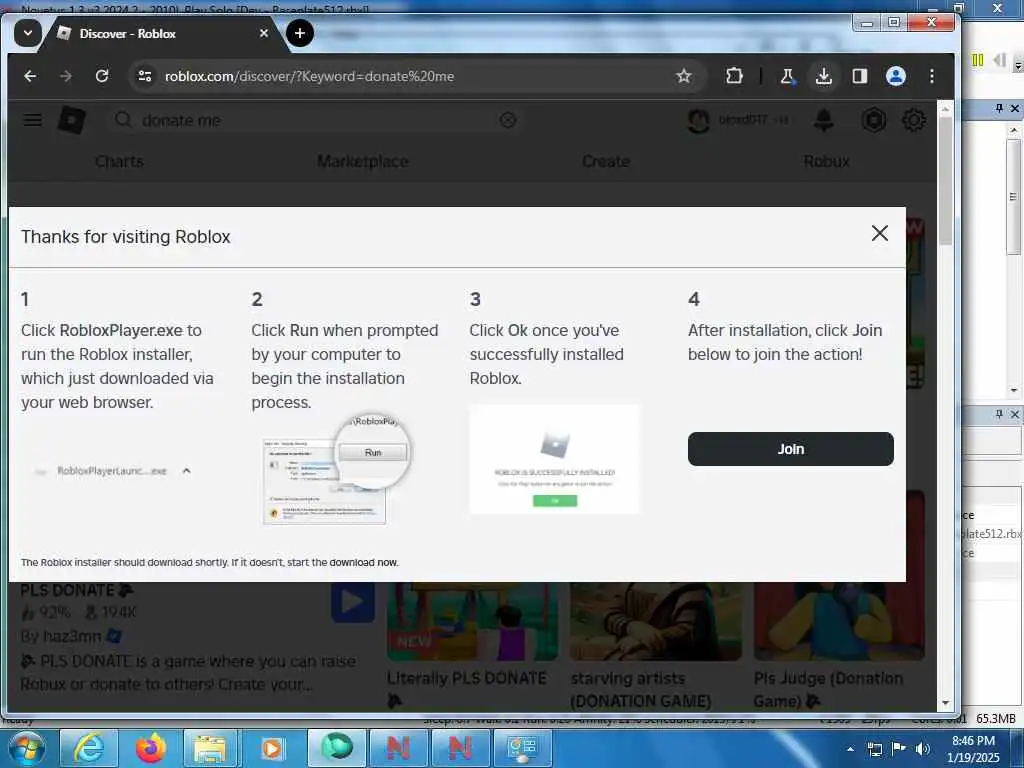Open Windows Explorer folder on taskbar
The image size is (1024, 768).
[x=210, y=748]
